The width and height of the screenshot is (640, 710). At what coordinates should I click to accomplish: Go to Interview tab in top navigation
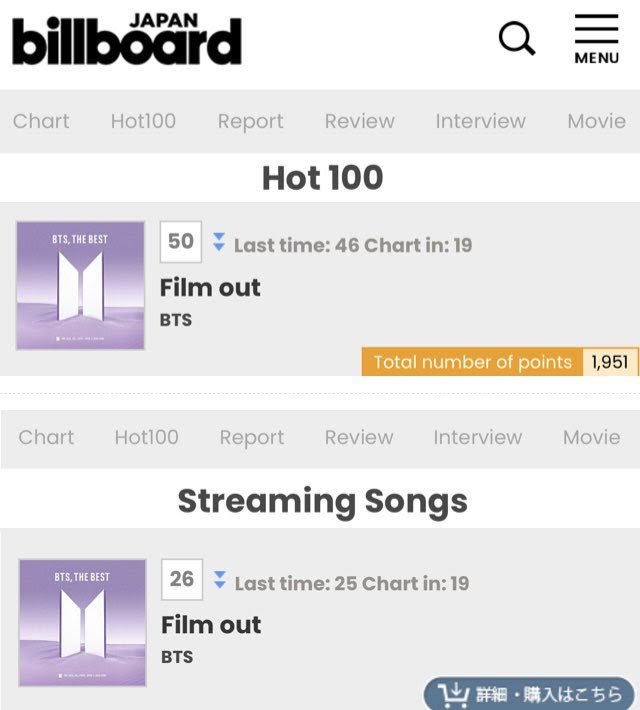[480, 121]
